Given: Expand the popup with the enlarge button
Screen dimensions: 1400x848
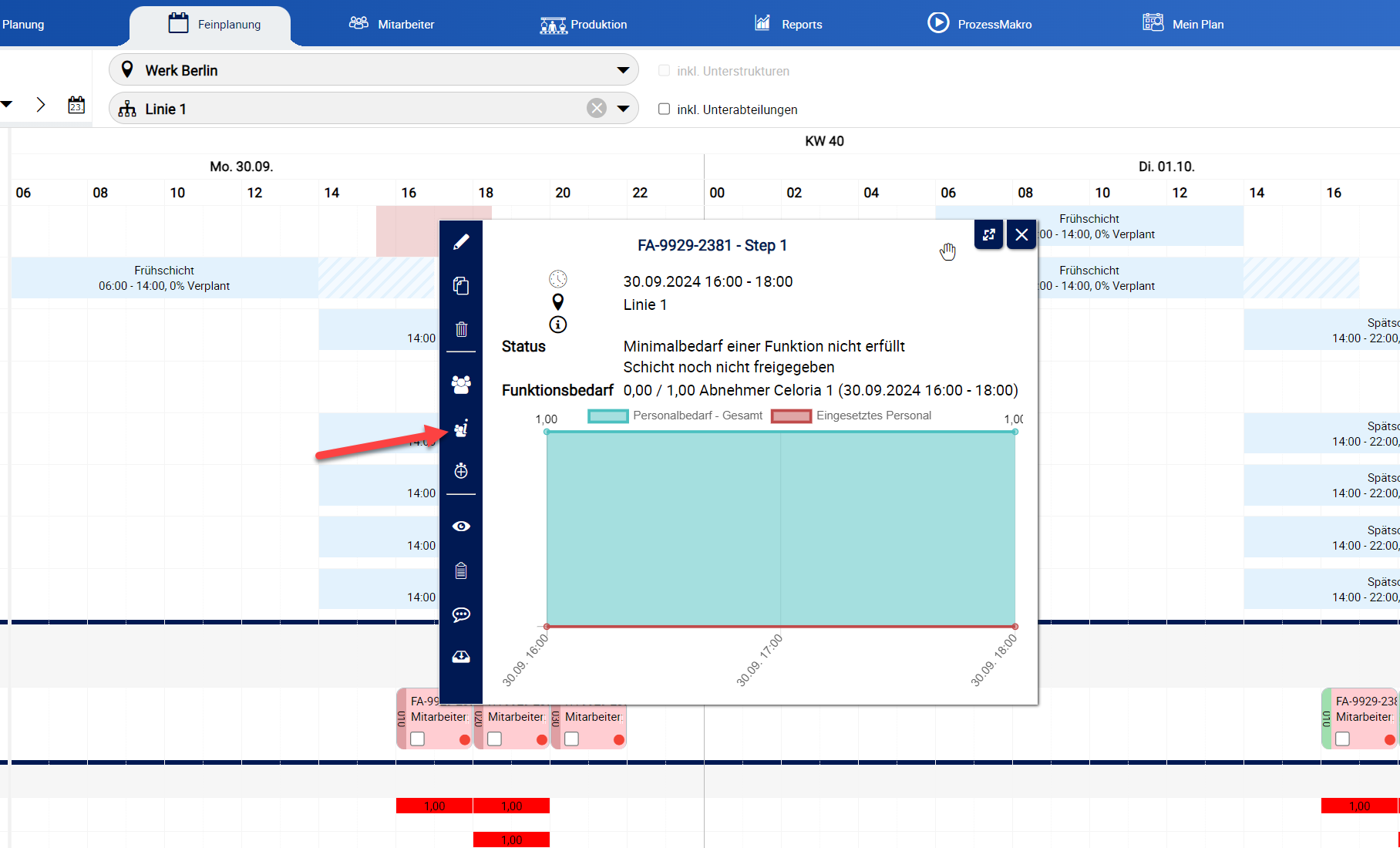Looking at the screenshot, I should [x=988, y=235].
